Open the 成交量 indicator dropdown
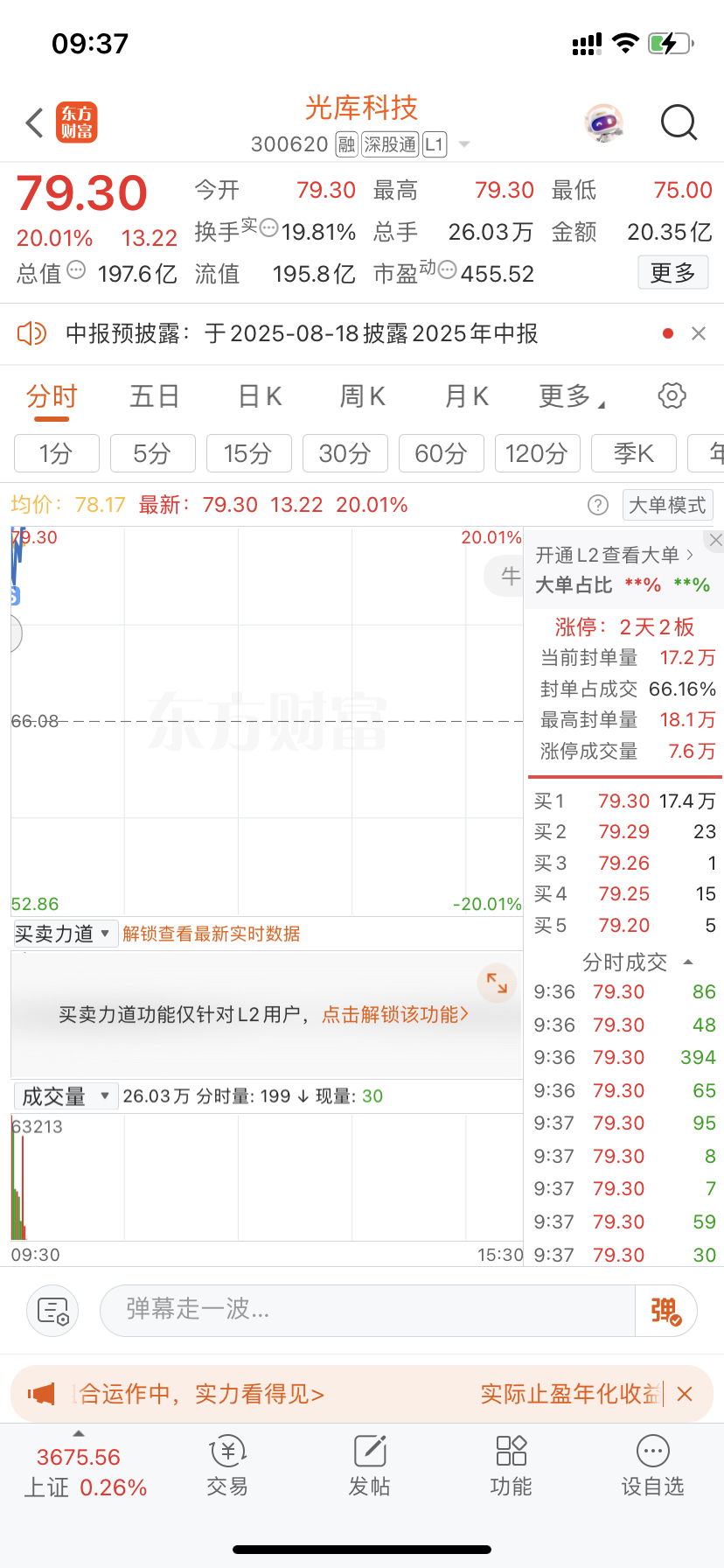724x1568 pixels. click(66, 1095)
